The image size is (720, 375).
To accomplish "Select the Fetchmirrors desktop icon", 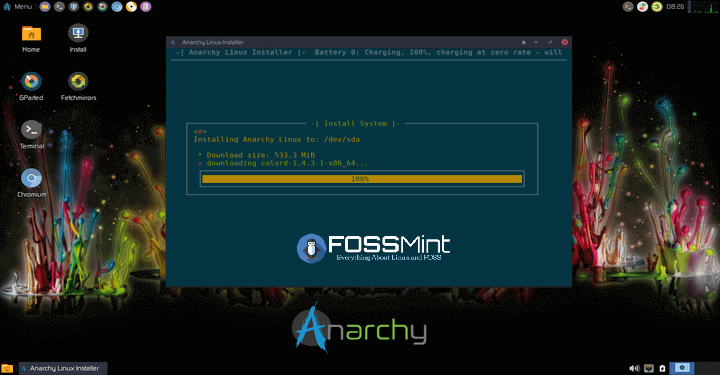I will pos(79,87).
